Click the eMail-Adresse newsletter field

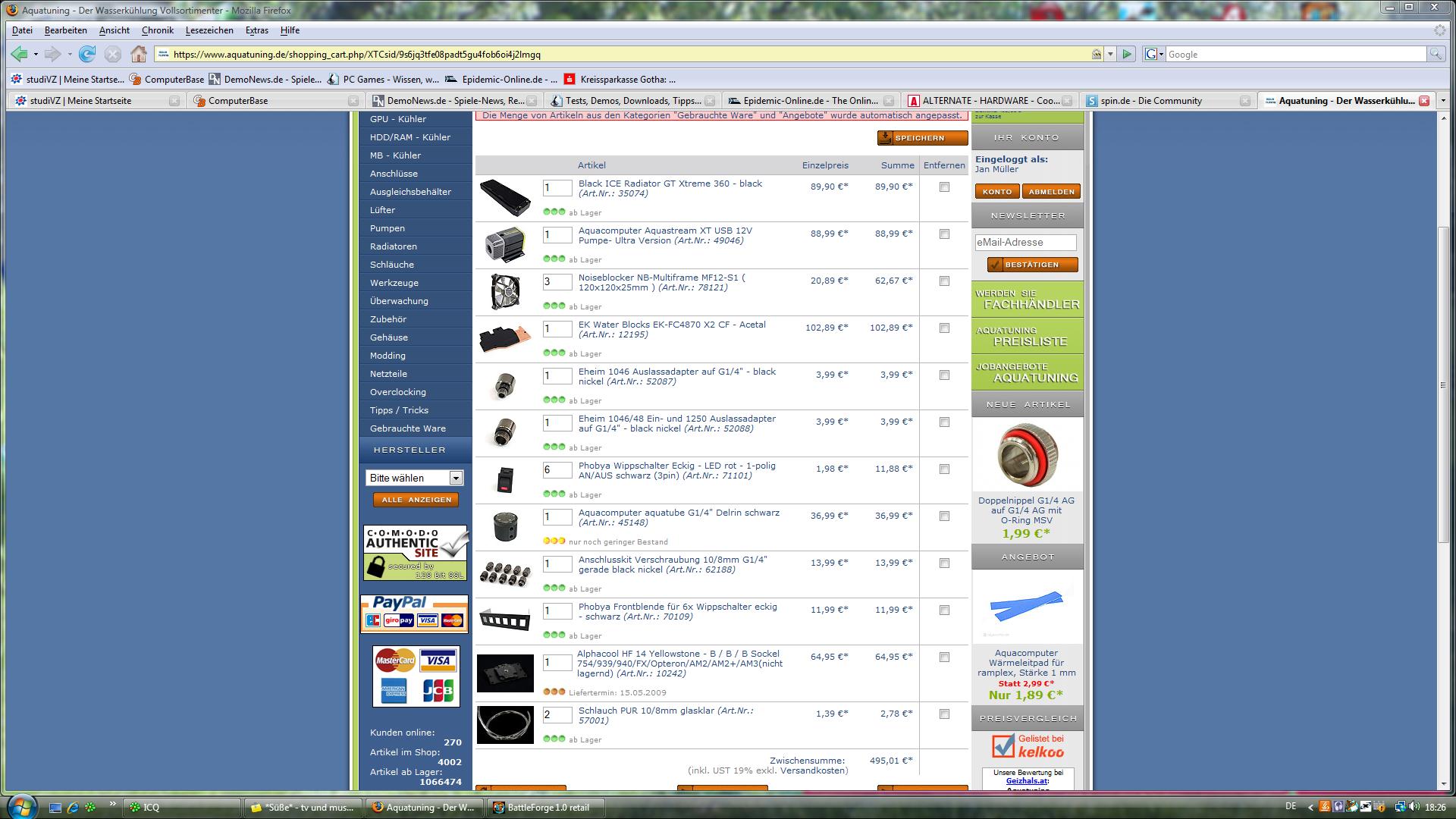[1025, 243]
